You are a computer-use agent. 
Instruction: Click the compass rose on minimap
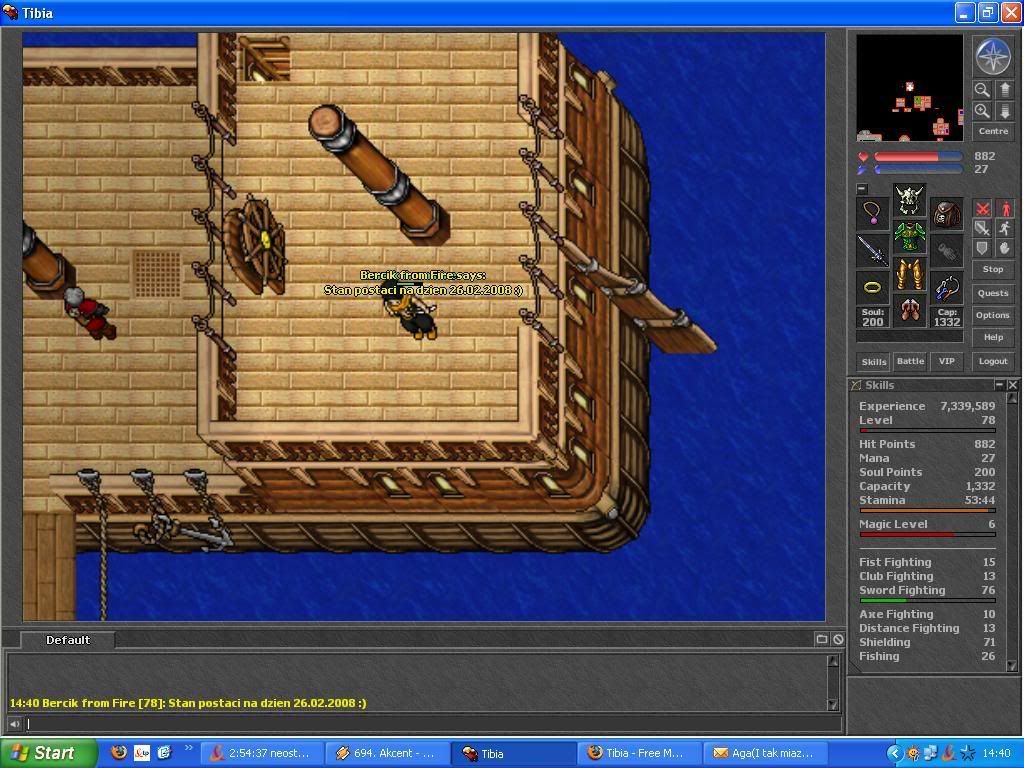993,56
